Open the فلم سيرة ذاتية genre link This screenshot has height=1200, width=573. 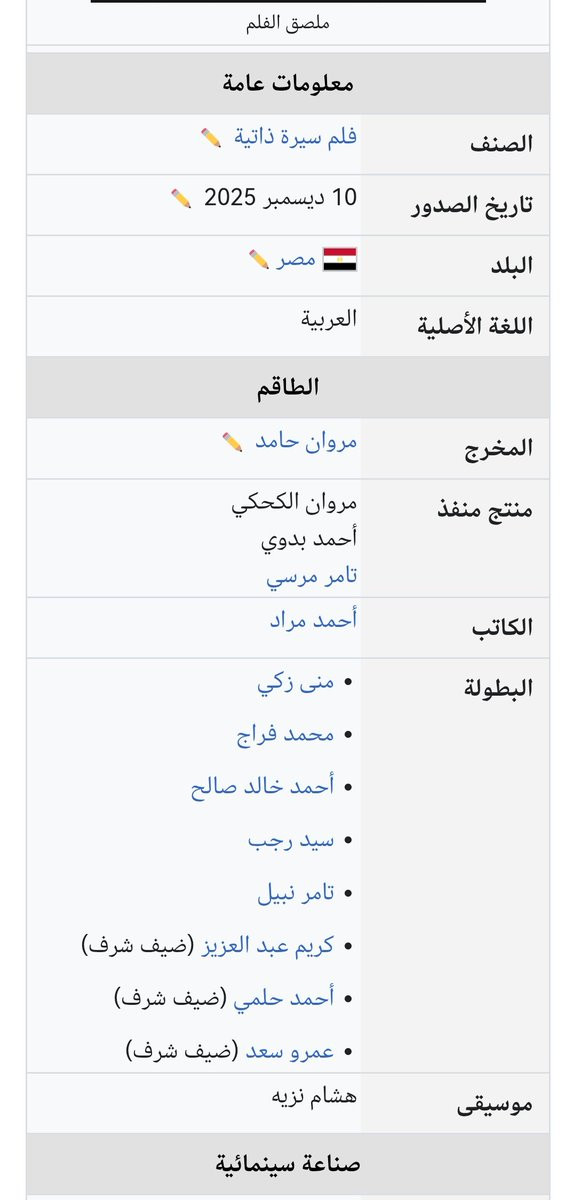click(x=296, y=137)
